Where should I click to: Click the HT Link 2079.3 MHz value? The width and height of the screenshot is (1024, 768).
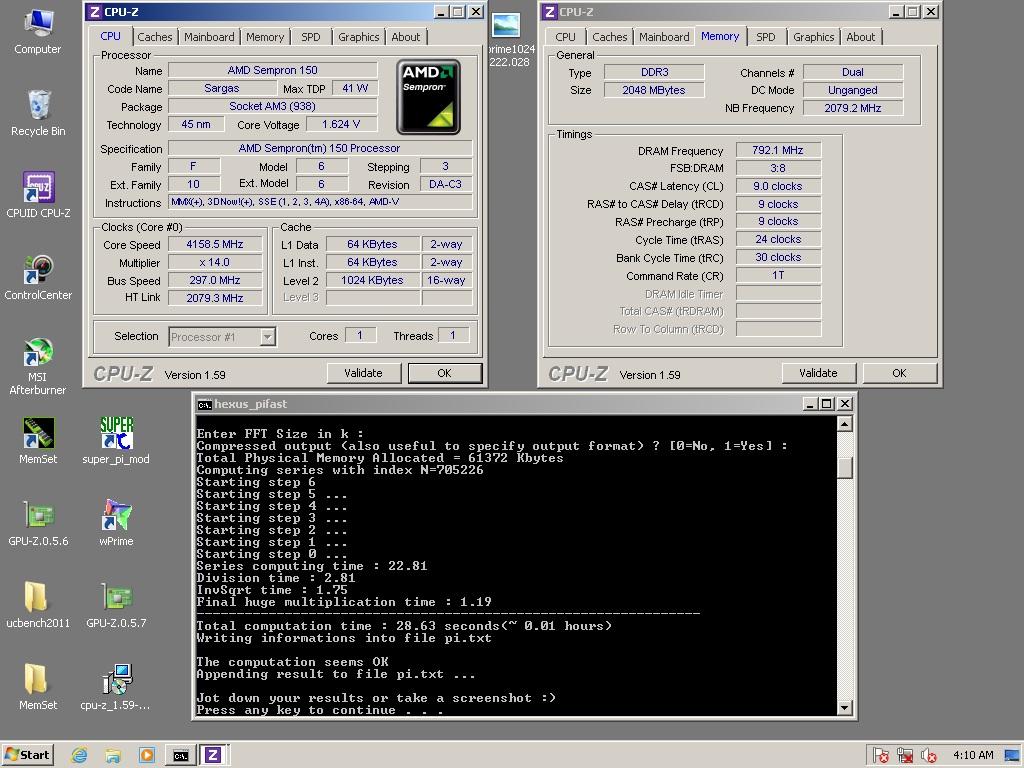tap(215, 298)
